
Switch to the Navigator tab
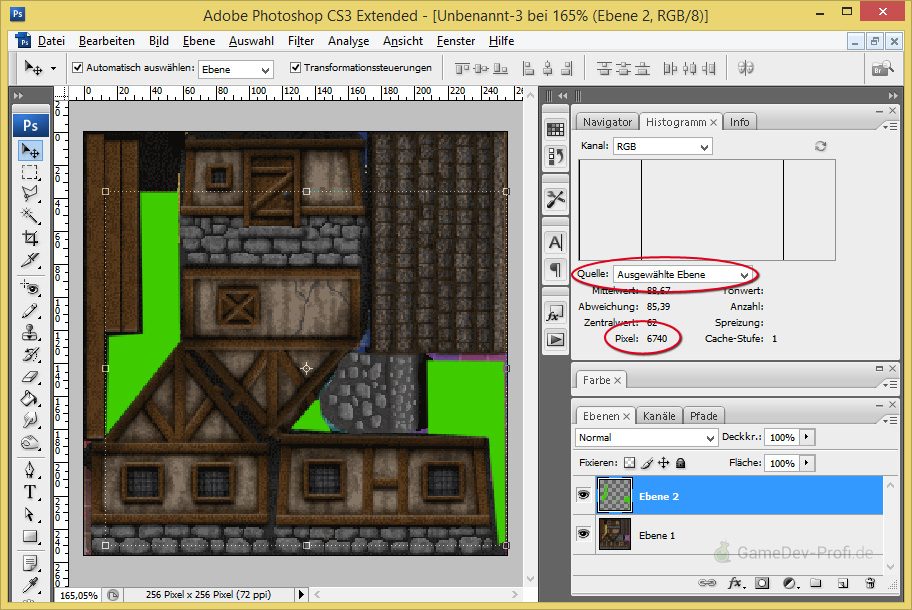(x=607, y=122)
